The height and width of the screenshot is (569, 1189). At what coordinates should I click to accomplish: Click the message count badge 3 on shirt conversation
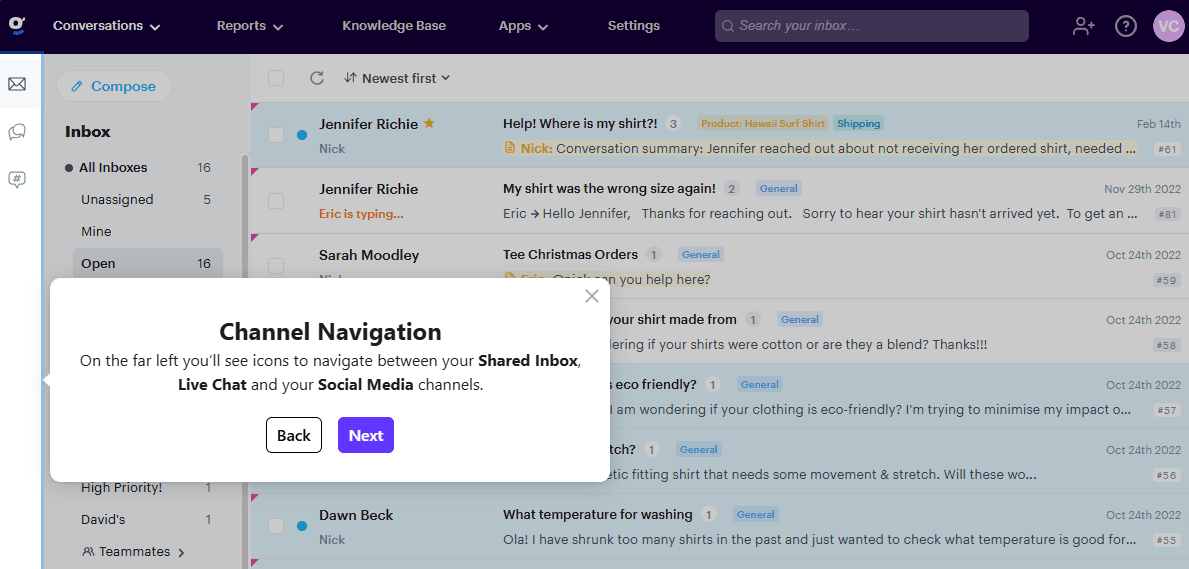click(673, 124)
